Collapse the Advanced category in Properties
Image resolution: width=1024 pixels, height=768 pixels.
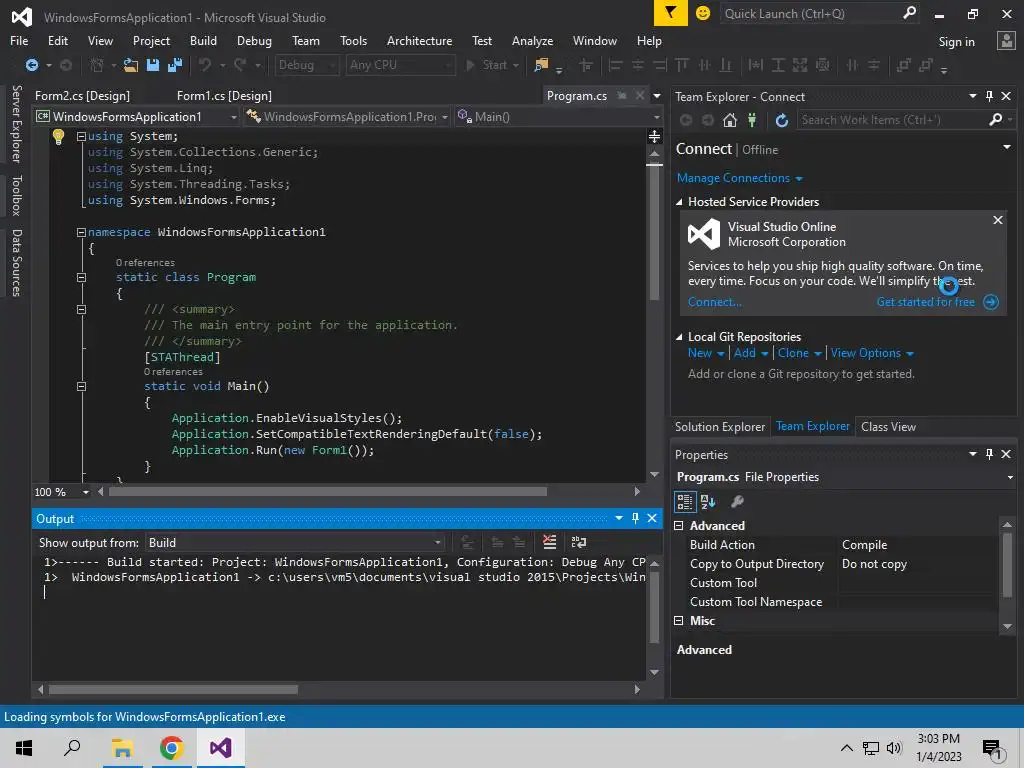tap(679, 526)
